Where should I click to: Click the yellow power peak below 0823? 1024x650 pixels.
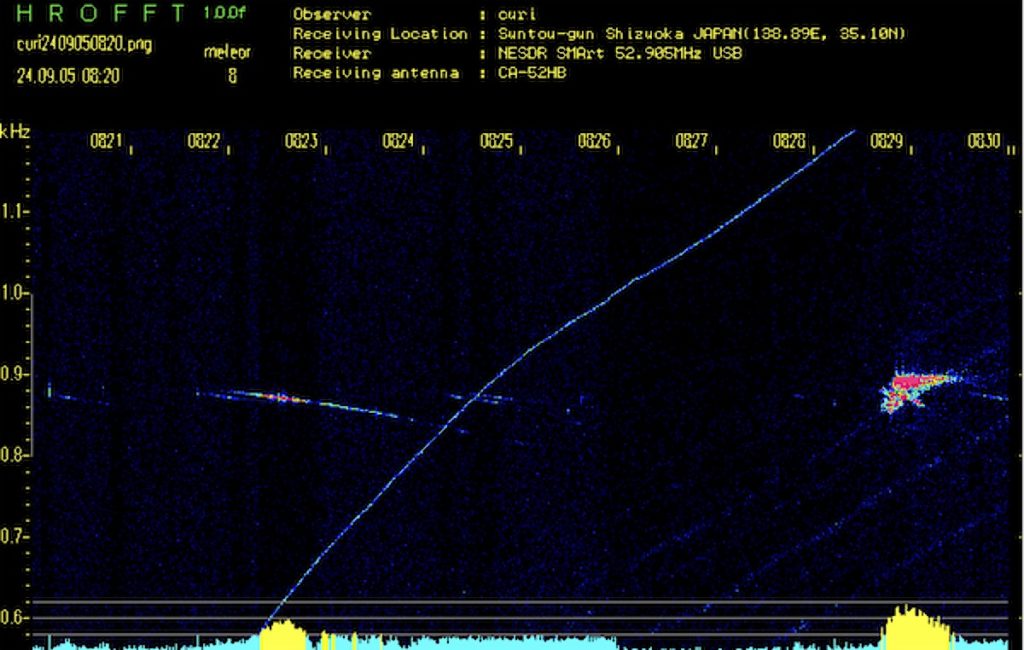click(x=283, y=634)
